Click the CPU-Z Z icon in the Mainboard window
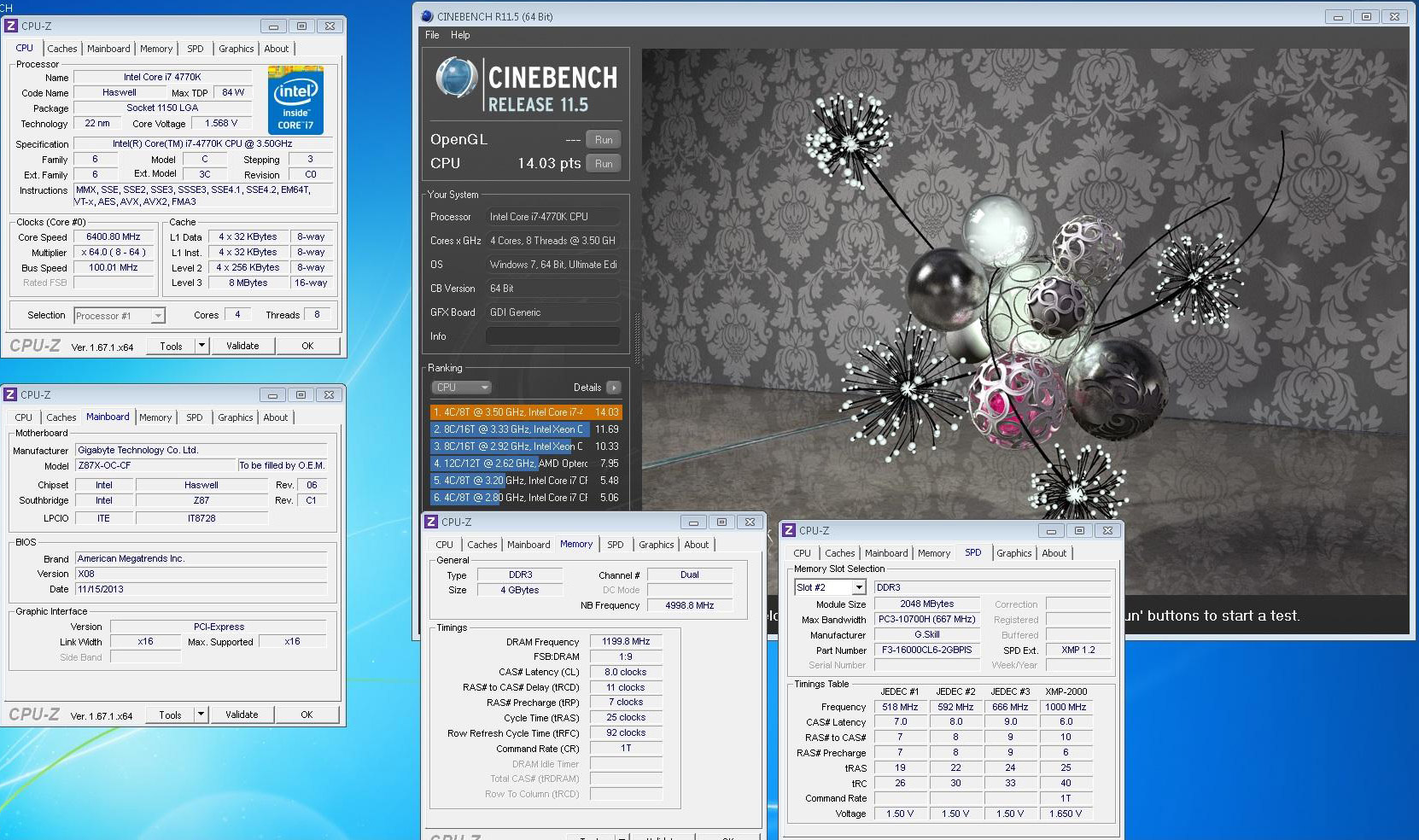 (11, 394)
